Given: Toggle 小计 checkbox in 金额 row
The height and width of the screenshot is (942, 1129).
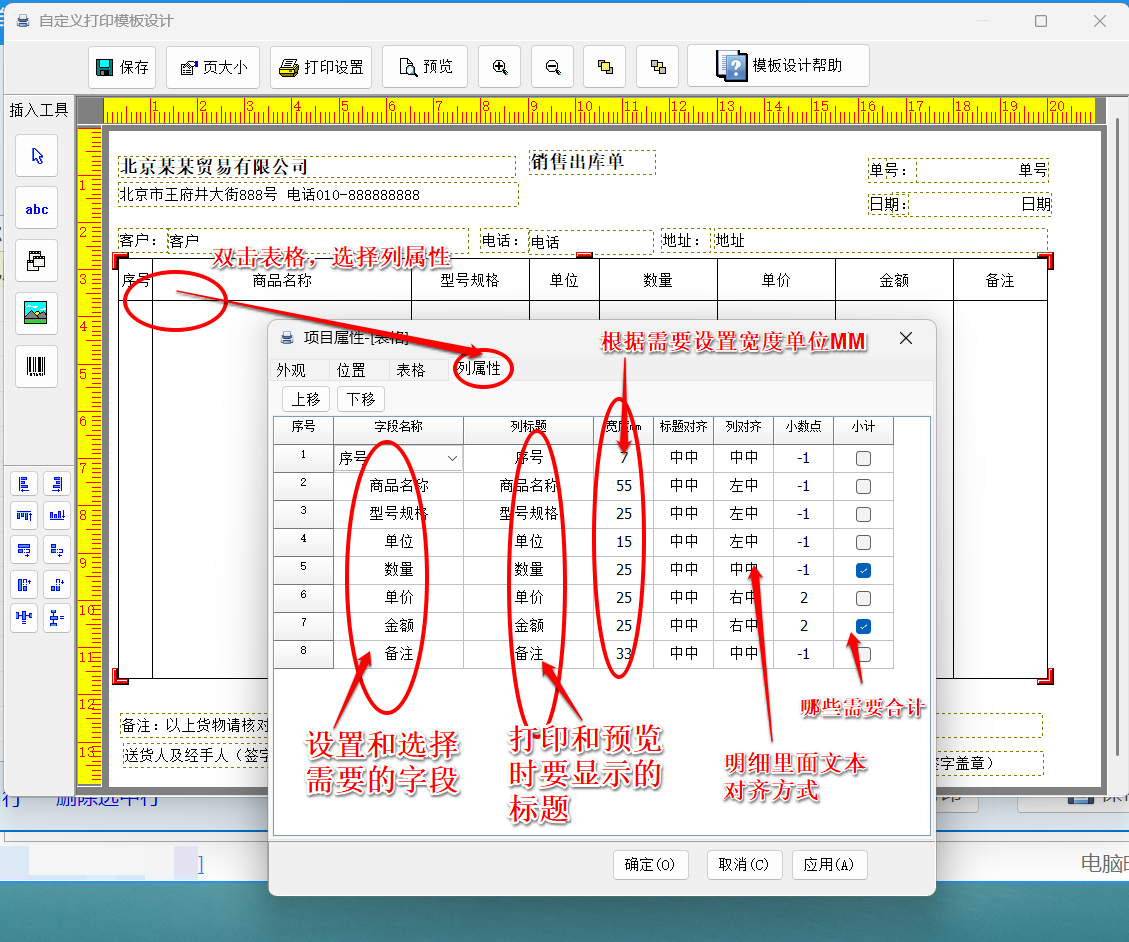Looking at the screenshot, I should [863, 627].
